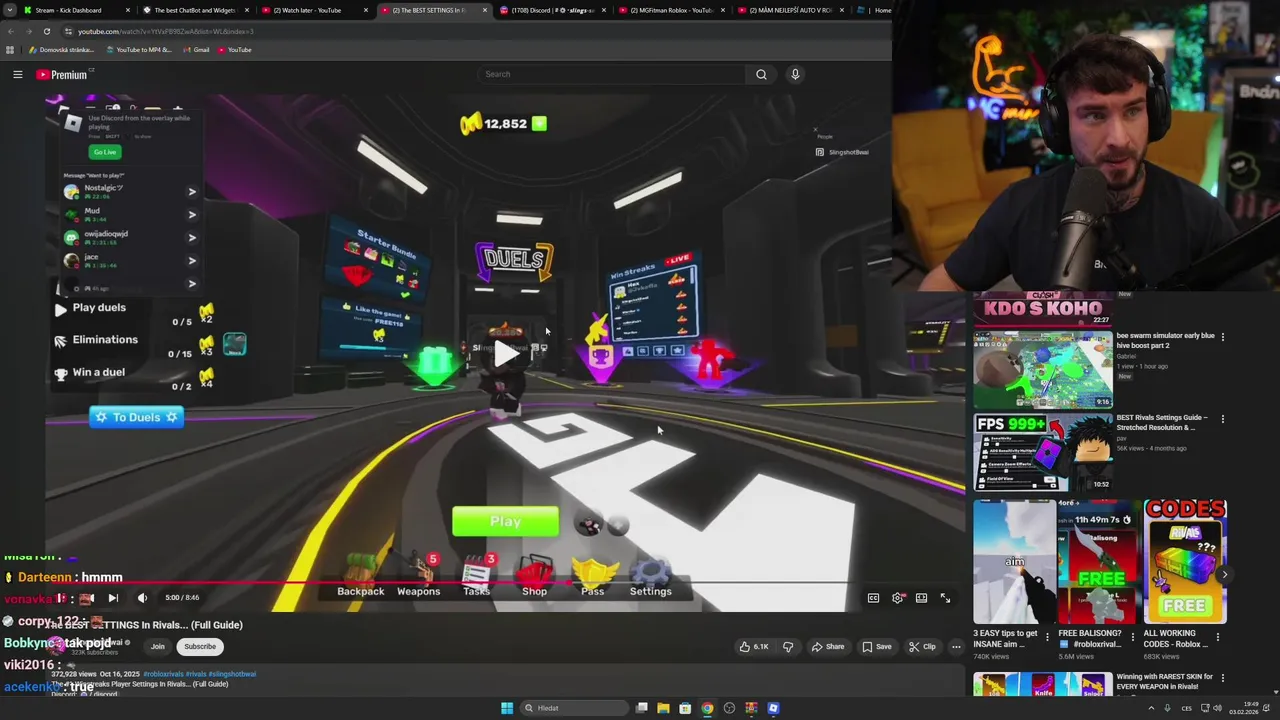Like the video with 6.1K likes
Image resolution: width=1280 pixels, height=720 pixels.
[753, 647]
